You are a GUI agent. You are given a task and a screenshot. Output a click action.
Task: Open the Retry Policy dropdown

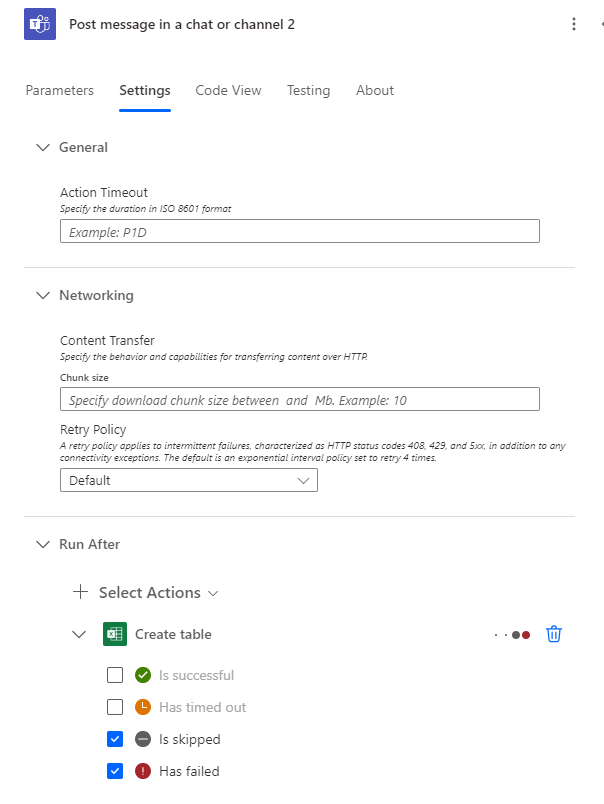(x=189, y=480)
